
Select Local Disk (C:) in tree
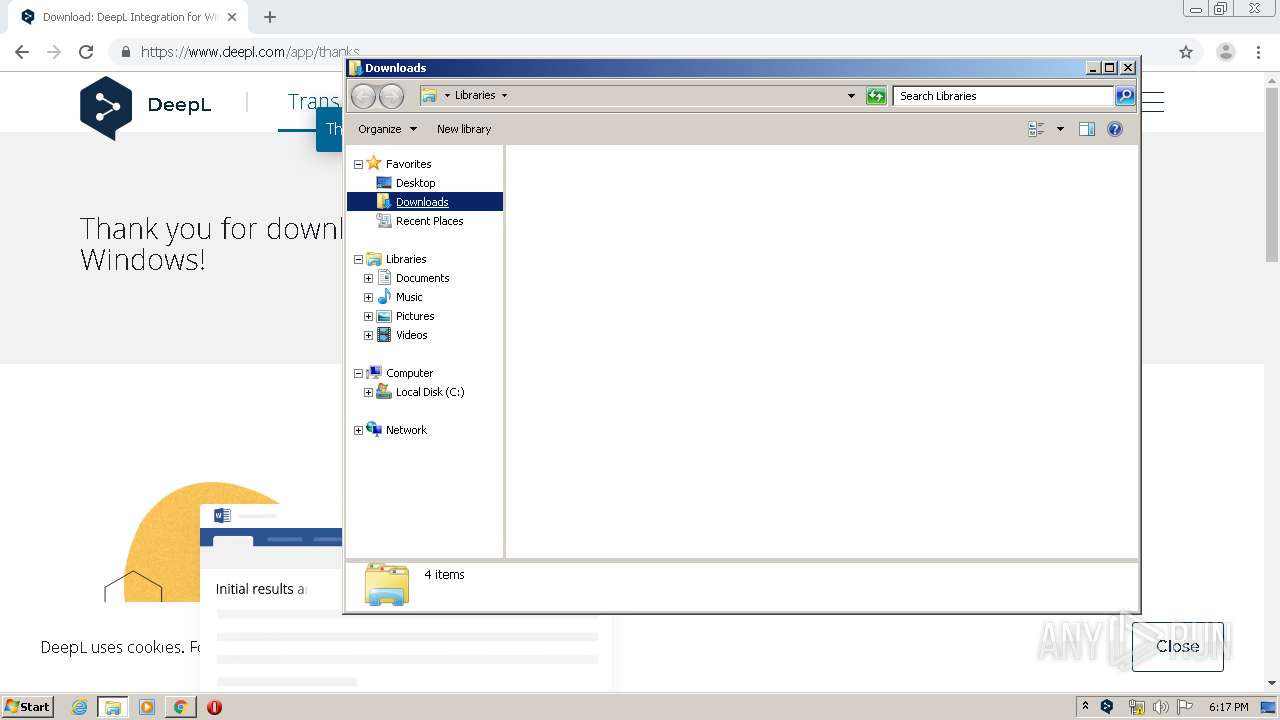coord(430,392)
